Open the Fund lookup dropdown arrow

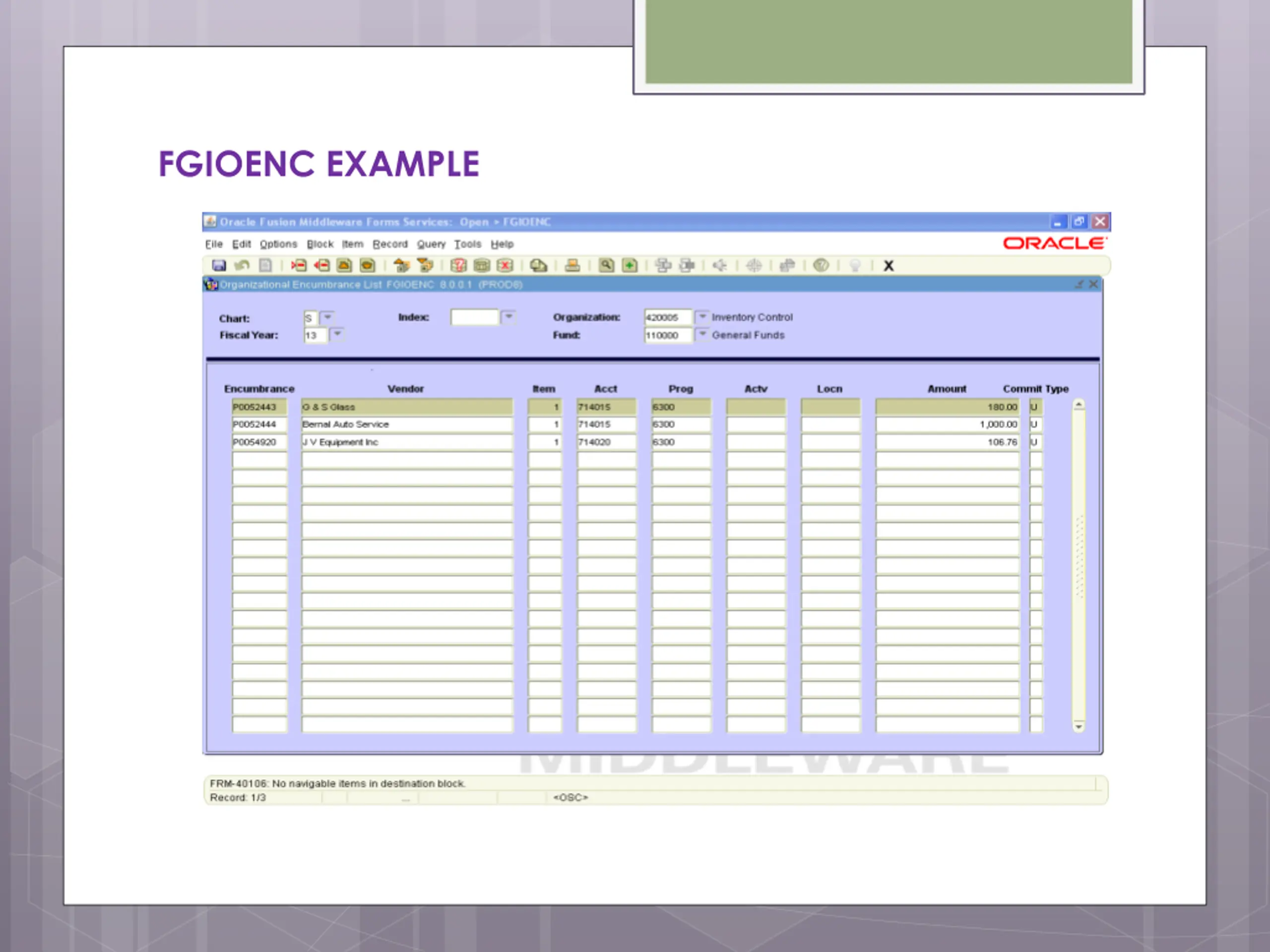pos(702,335)
